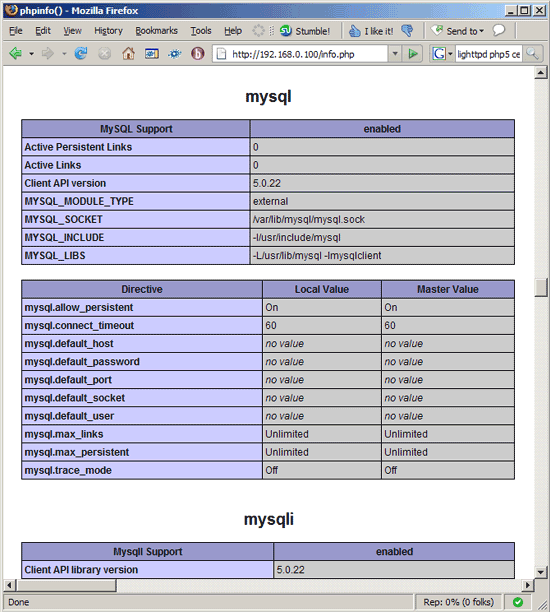The width and height of the screenshot is (550, 612).
Task: Click the search box with 'lighttpd php5'
Action: click(x=488, y=54)
